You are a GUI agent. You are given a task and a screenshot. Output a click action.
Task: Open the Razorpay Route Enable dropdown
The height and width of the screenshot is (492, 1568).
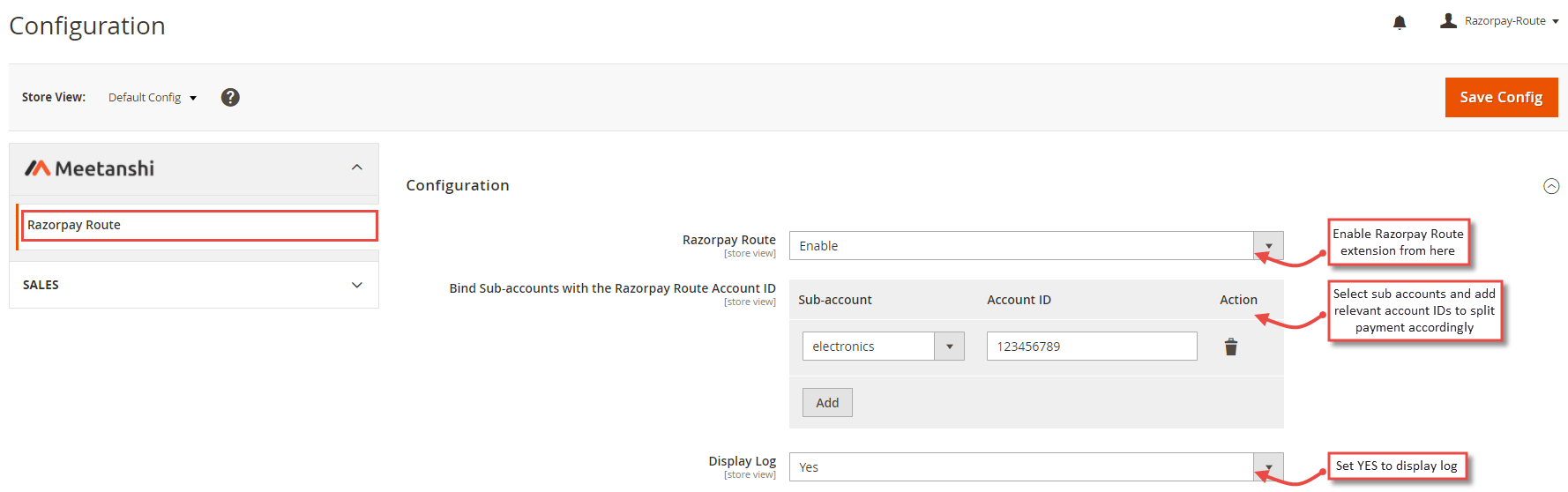1036,246
